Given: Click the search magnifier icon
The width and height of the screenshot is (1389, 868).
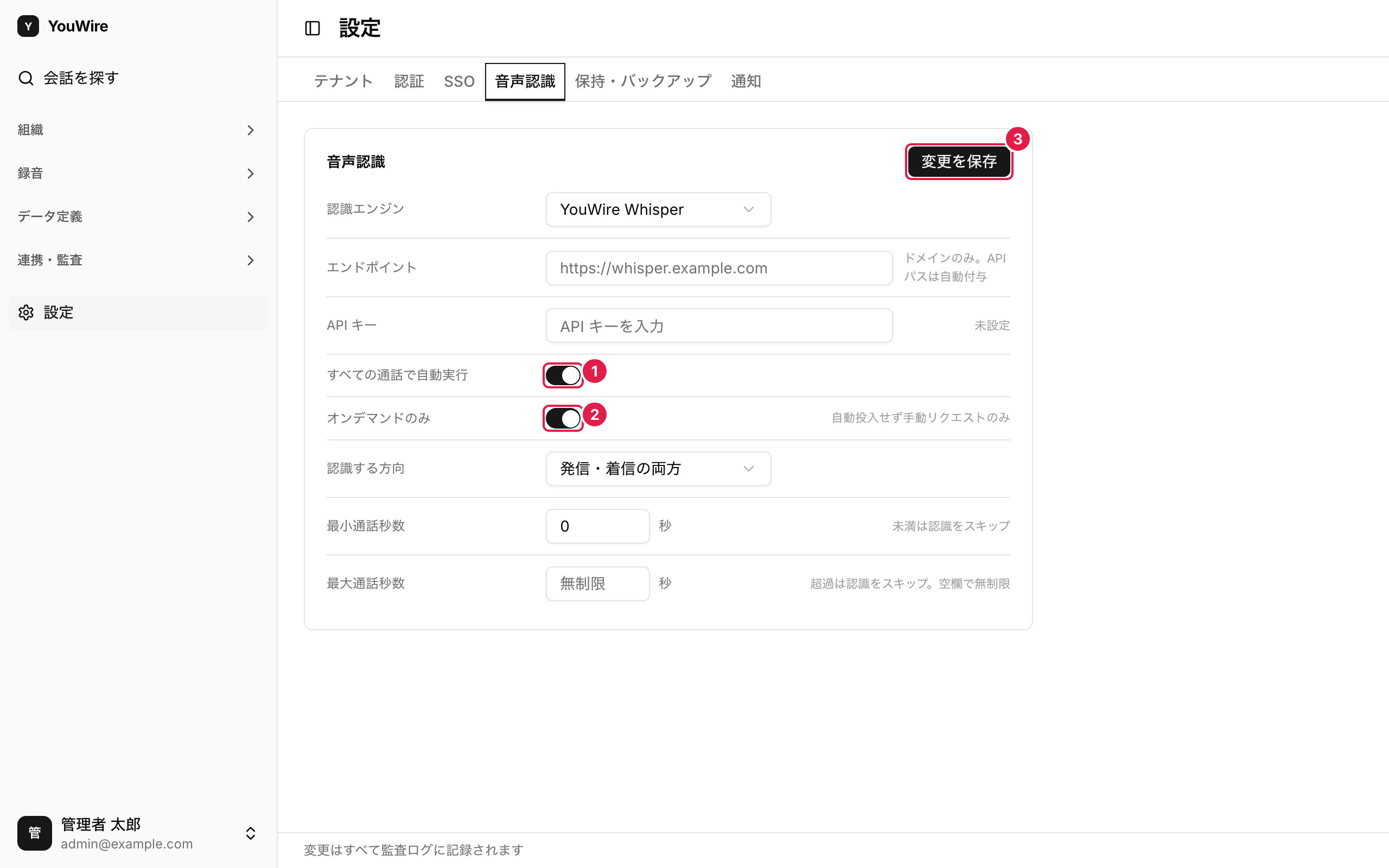Looking at the screenshot, I should pyautogui.click(x=26, y=78).
